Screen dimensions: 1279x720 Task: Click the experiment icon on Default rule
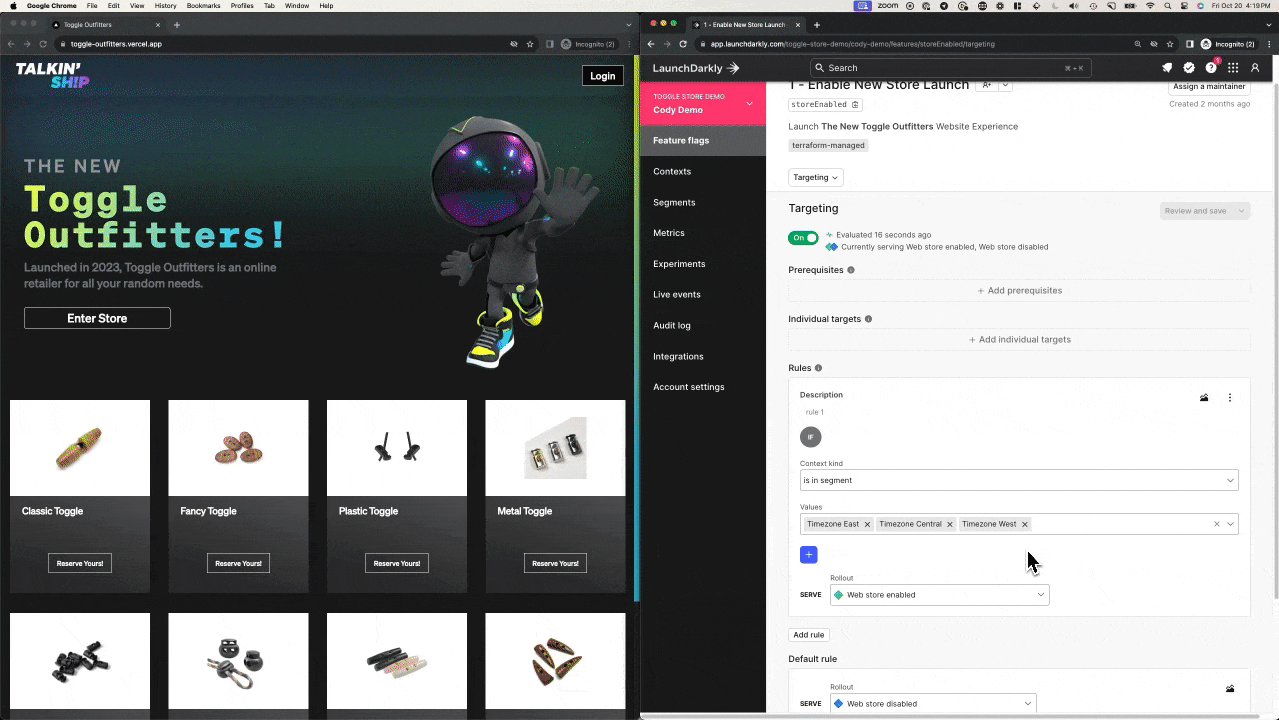pos(1230,688)
